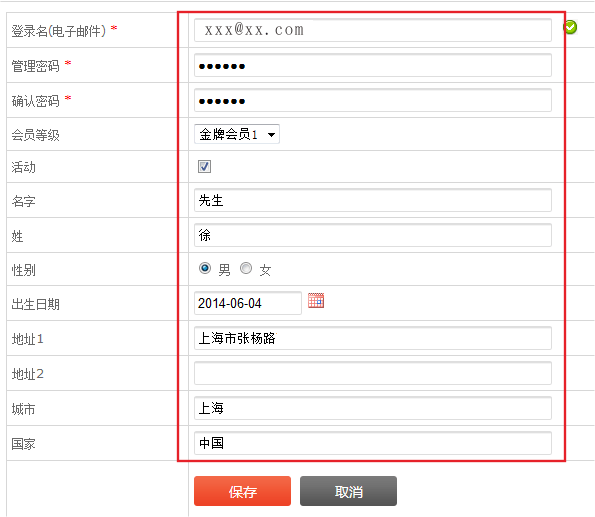Screen dimensions: 595x517
Task: Click the 姓 field containing 徐
Action: [373, 235]
